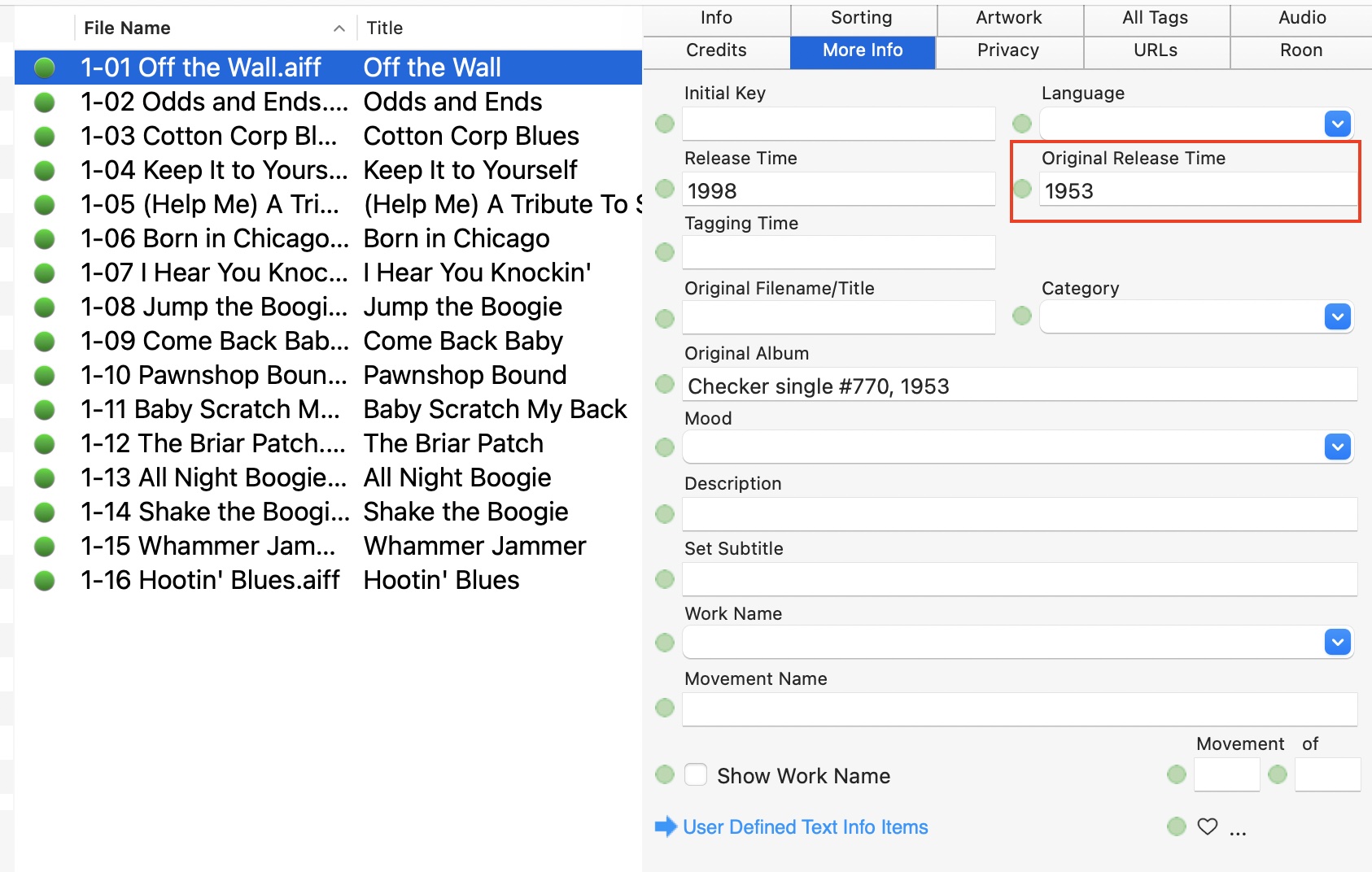Toggle the green indicator for Tagging Time
Screen dimensions: 1372x872
[x=665, y=252]
